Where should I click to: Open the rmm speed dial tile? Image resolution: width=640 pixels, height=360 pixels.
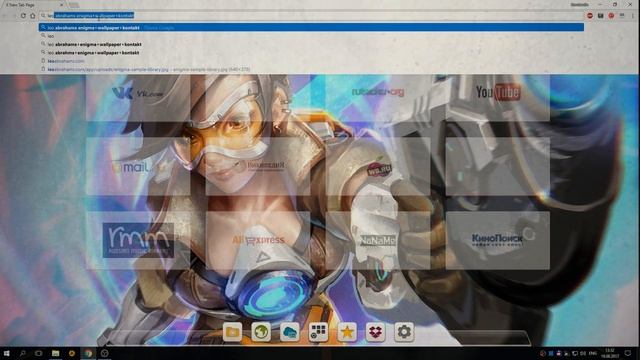[138, 240]
